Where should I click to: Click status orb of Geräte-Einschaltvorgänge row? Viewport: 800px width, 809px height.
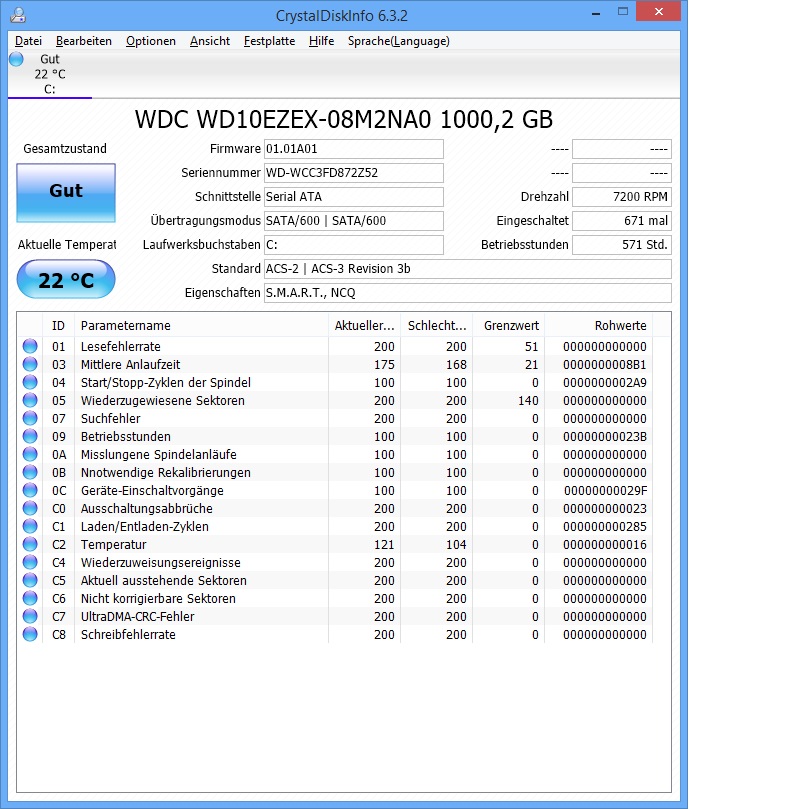pyautogui.click(x=30, y=490)
